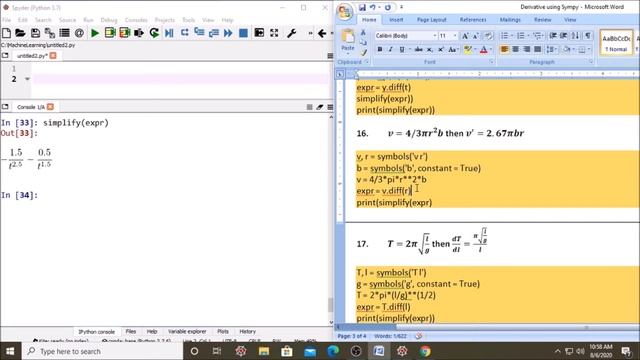Open the file list icon in Spyder toolbar
The width and height of the screenshot is (640, 360).
point(64,33)
